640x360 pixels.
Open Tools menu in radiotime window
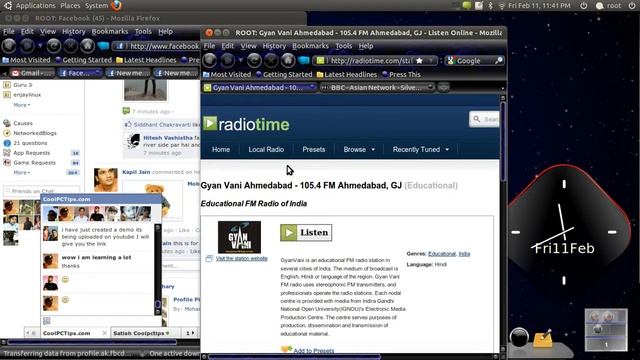(343, 46)
